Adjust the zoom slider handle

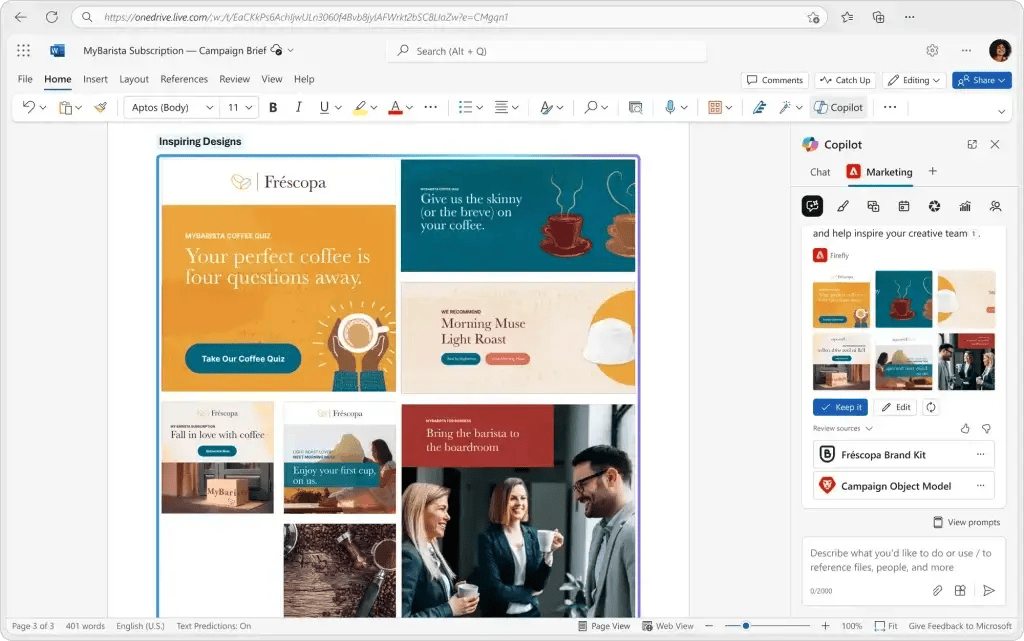(745, 626)
